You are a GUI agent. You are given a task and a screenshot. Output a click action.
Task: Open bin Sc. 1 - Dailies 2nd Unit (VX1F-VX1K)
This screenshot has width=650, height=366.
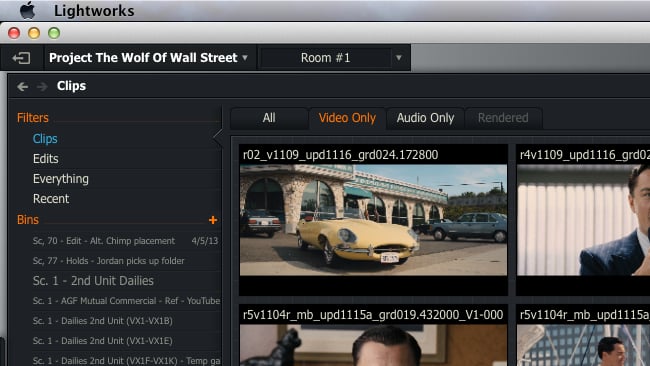coord(126,360)
